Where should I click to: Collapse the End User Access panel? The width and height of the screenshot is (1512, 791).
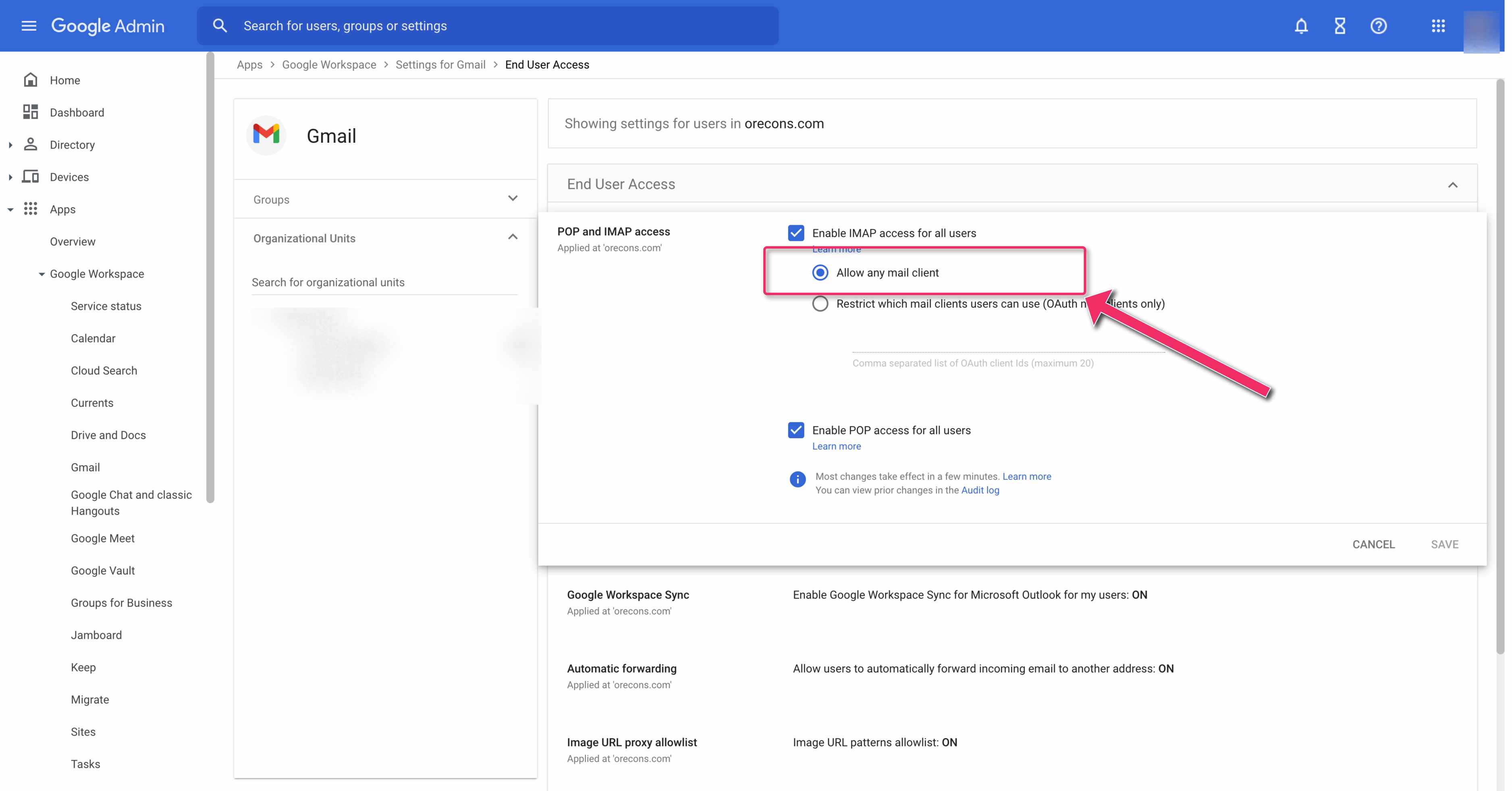1452,185
